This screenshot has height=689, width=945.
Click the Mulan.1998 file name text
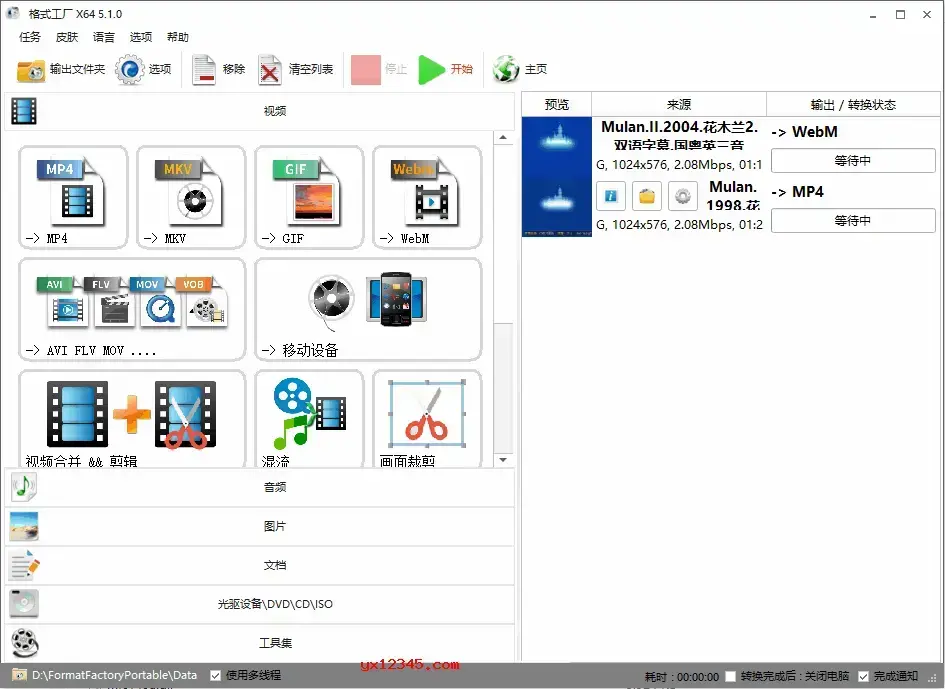pyautogui.click(x=733, y=196)
